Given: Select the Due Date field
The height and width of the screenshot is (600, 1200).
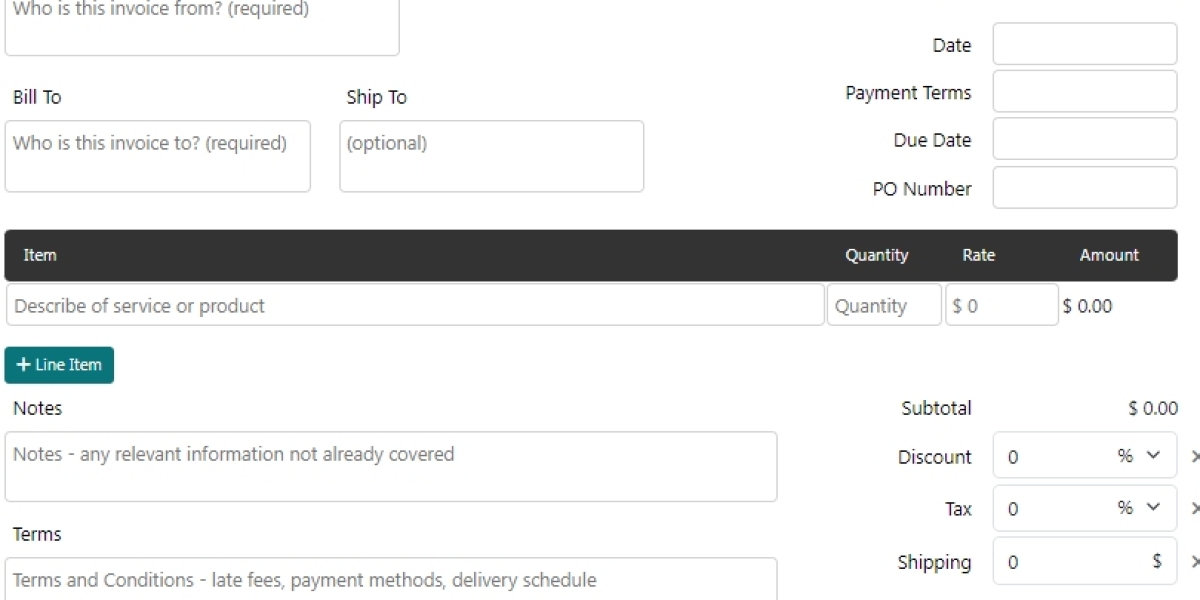Looking at the screenshot, I should (1084, 140).
